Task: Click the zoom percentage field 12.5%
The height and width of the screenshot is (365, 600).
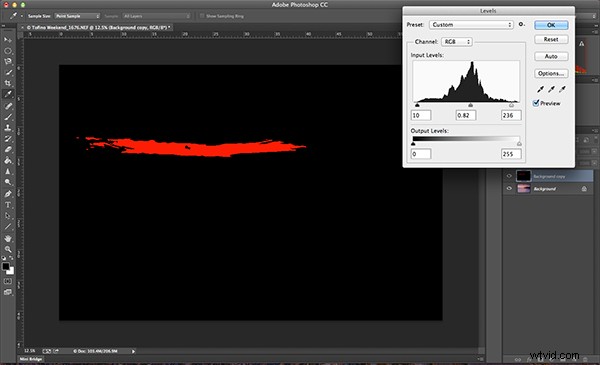Action: [x=29, y=351]
